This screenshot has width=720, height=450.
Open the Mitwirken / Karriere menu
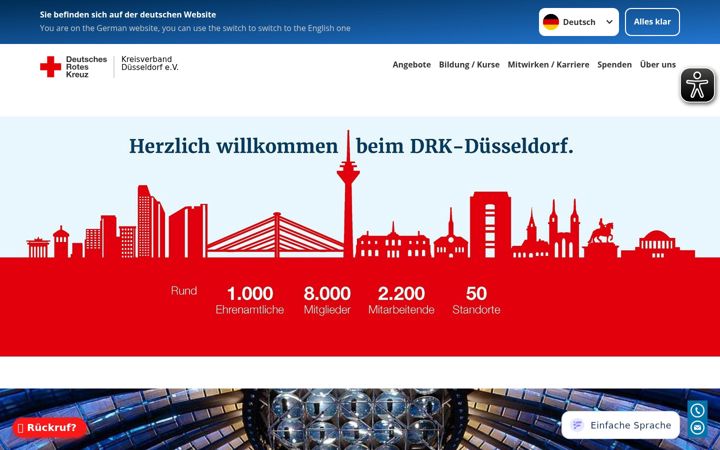tap(548, 65)
